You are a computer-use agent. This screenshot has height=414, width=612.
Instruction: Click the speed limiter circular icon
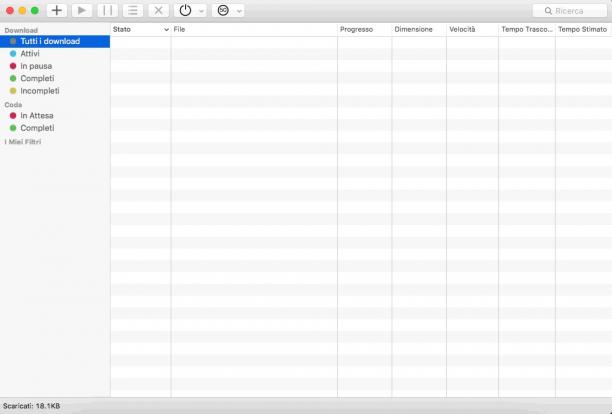click(x=223, y=11)
